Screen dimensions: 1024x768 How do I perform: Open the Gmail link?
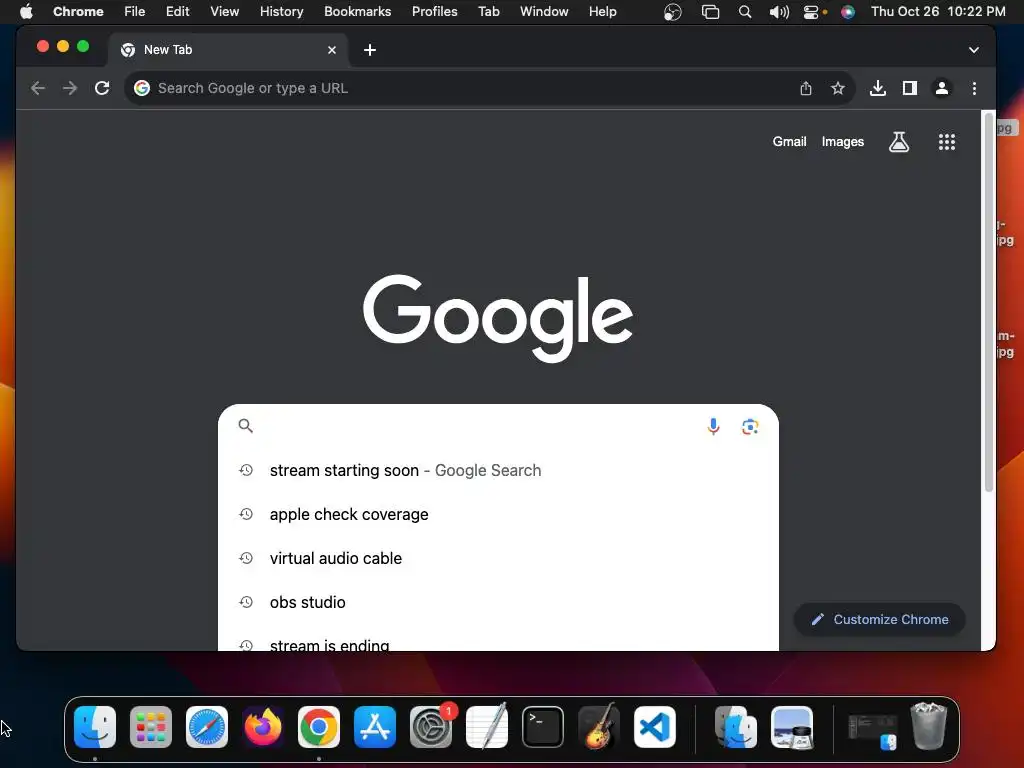(x=789, y=142)
